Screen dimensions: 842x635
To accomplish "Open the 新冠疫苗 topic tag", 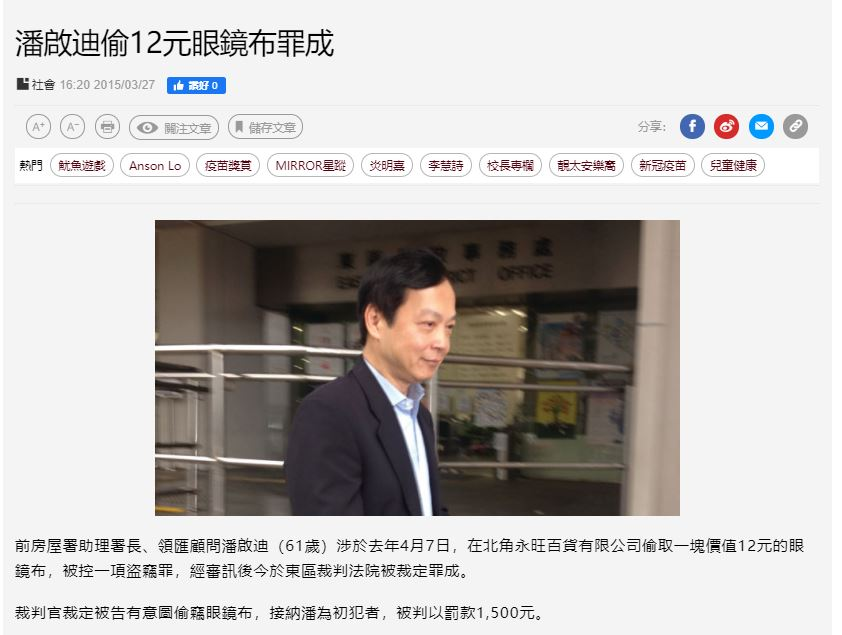I will coord(663,165).
